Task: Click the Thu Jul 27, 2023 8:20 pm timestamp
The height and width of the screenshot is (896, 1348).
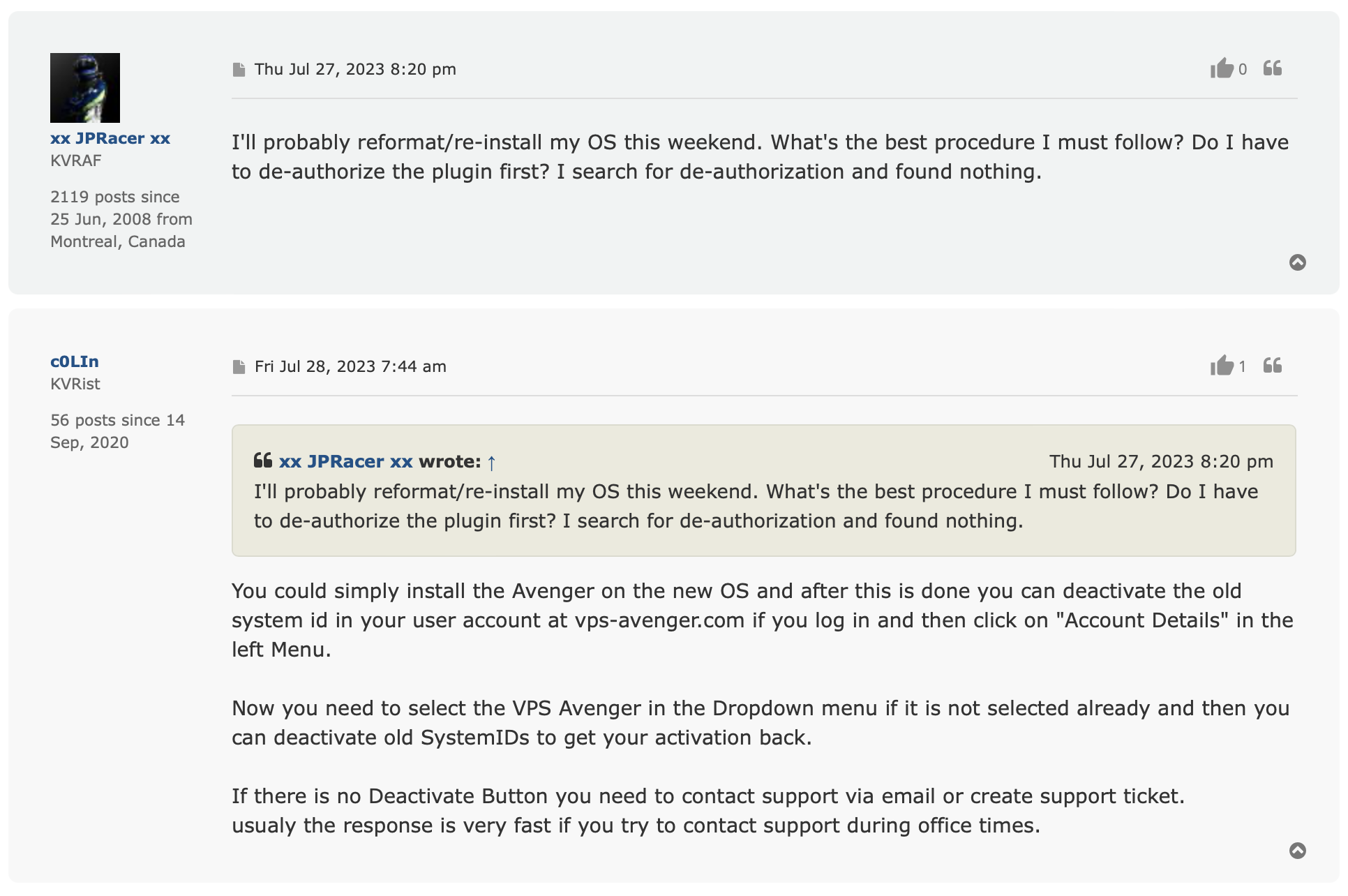Action: tap(355, 70)
